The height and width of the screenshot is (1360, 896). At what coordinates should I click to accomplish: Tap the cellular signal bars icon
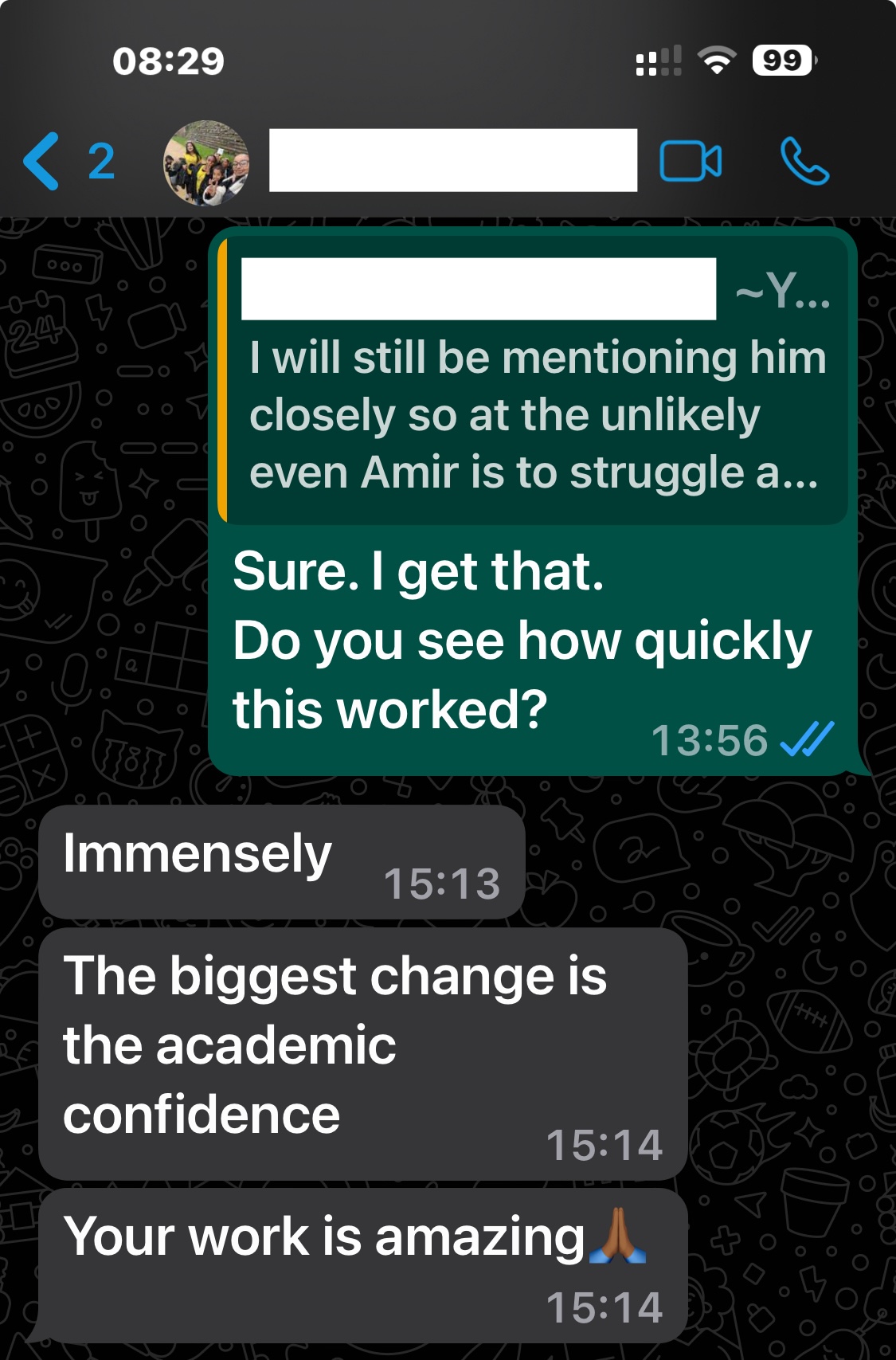click(659, 61)
